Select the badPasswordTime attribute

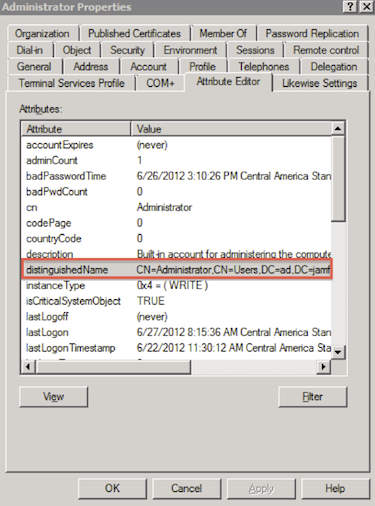point(177,176)
